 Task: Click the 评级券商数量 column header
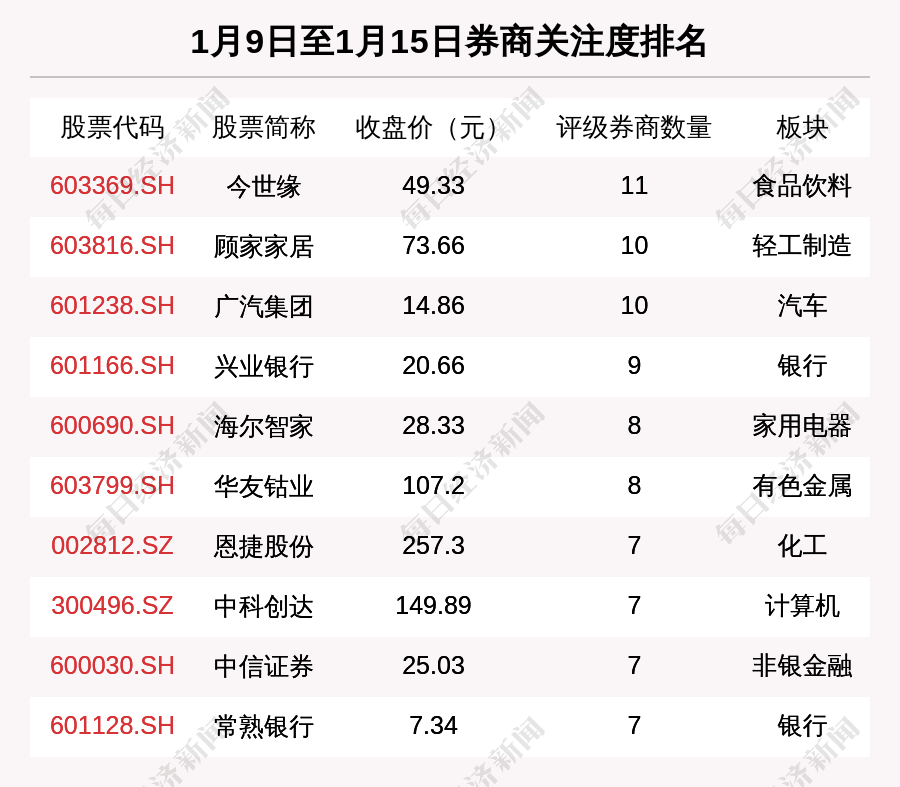634,127
